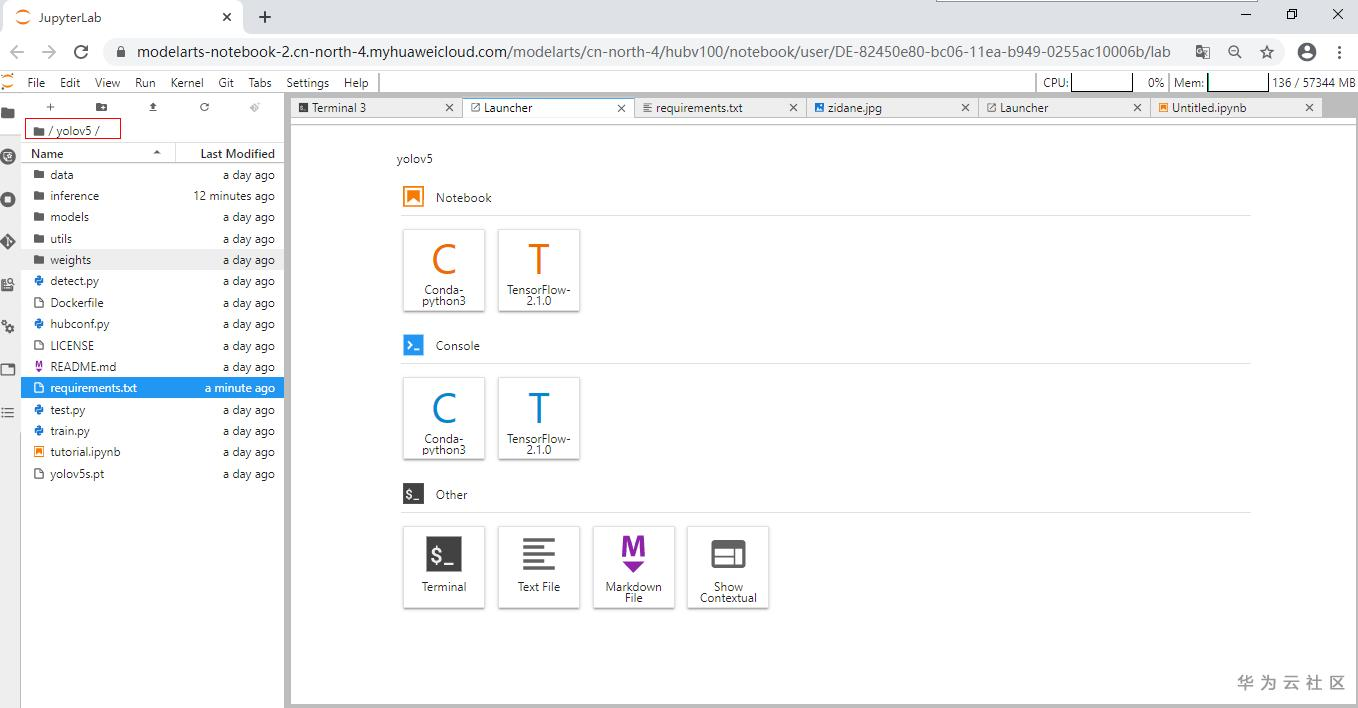Open the File menu
Image resolution: width=1358 pixels, height=708 pixels.
point(36,83)
